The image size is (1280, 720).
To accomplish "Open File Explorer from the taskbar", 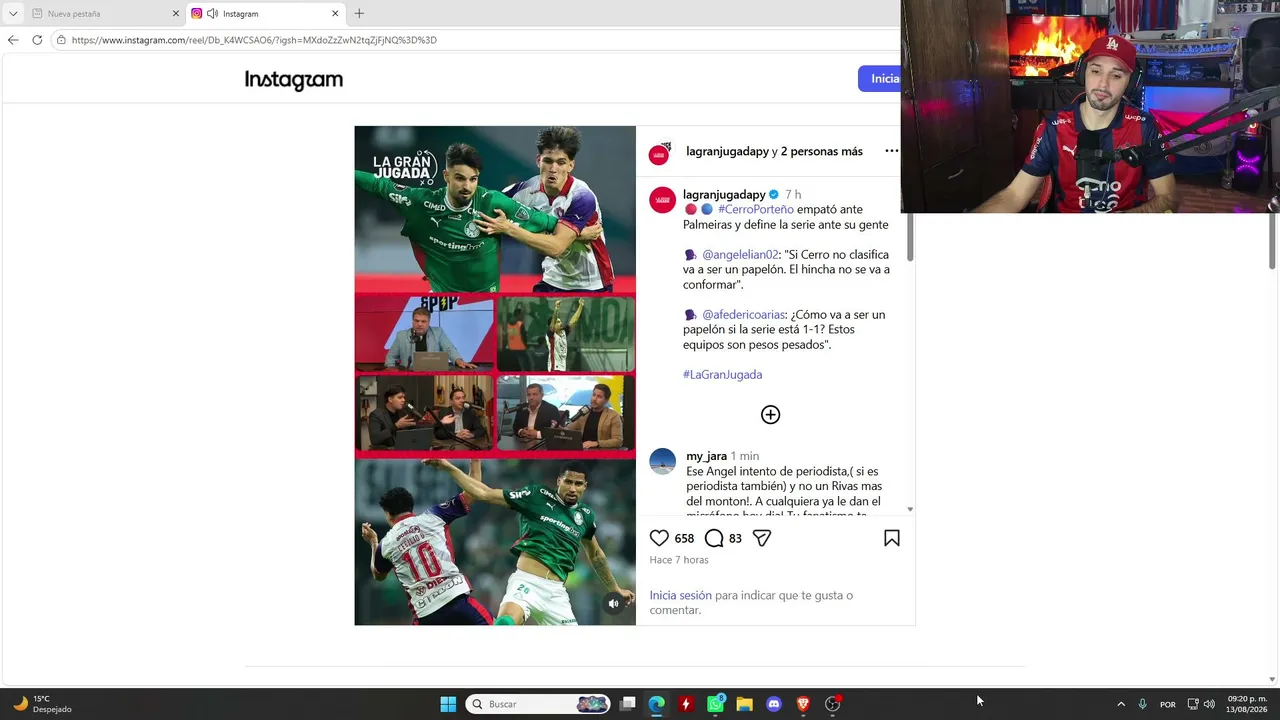I will pos(744,704).
